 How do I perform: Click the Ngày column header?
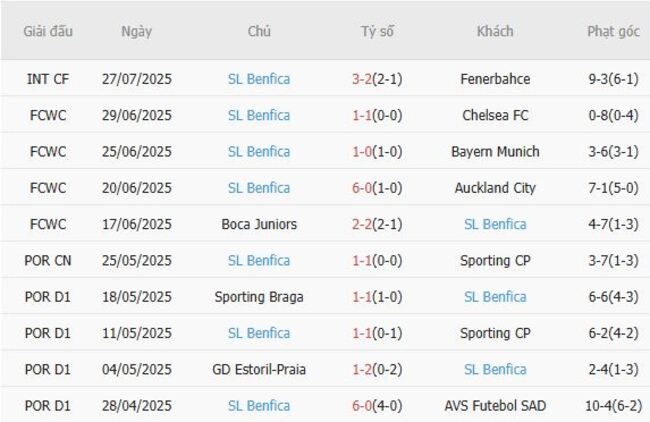point(136,31)
